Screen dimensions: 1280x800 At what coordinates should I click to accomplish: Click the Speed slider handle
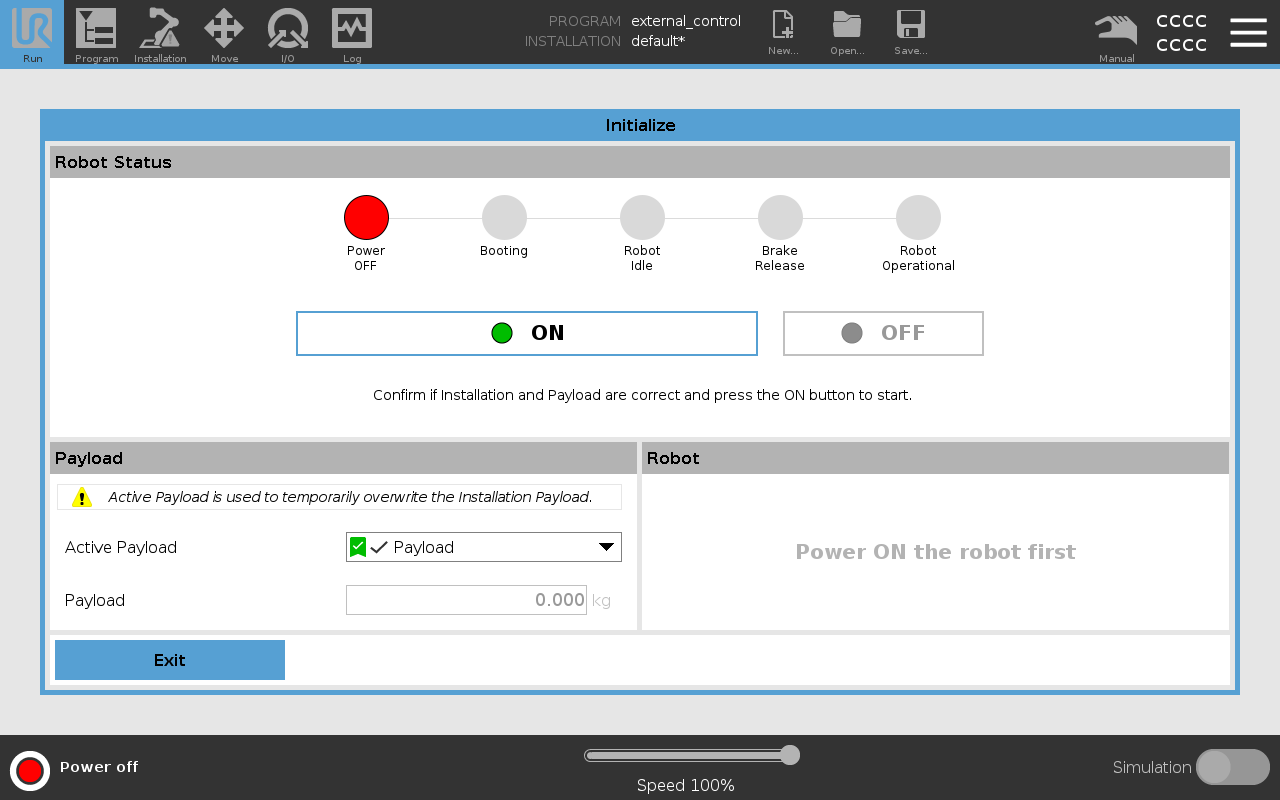[790, 755]
